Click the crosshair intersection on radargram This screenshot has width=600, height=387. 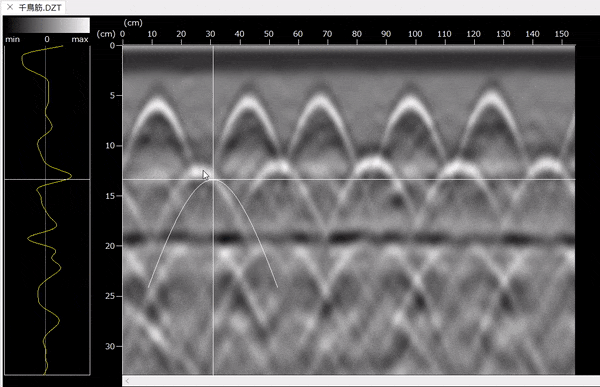click(x=213, y=179)
